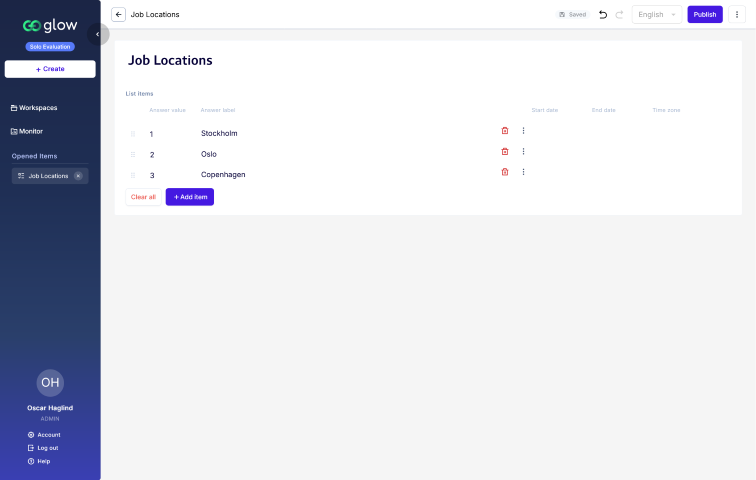Publish the Job Locations list
756x480 pixels.
(x=704, y=14)
